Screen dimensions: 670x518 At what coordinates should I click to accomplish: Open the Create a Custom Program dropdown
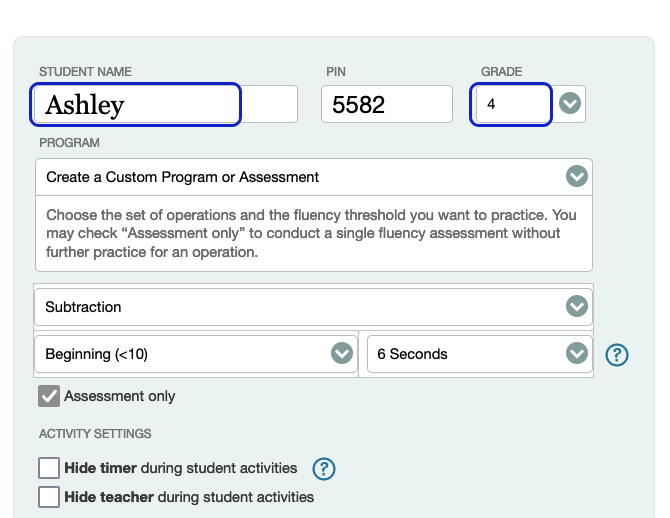300,177
